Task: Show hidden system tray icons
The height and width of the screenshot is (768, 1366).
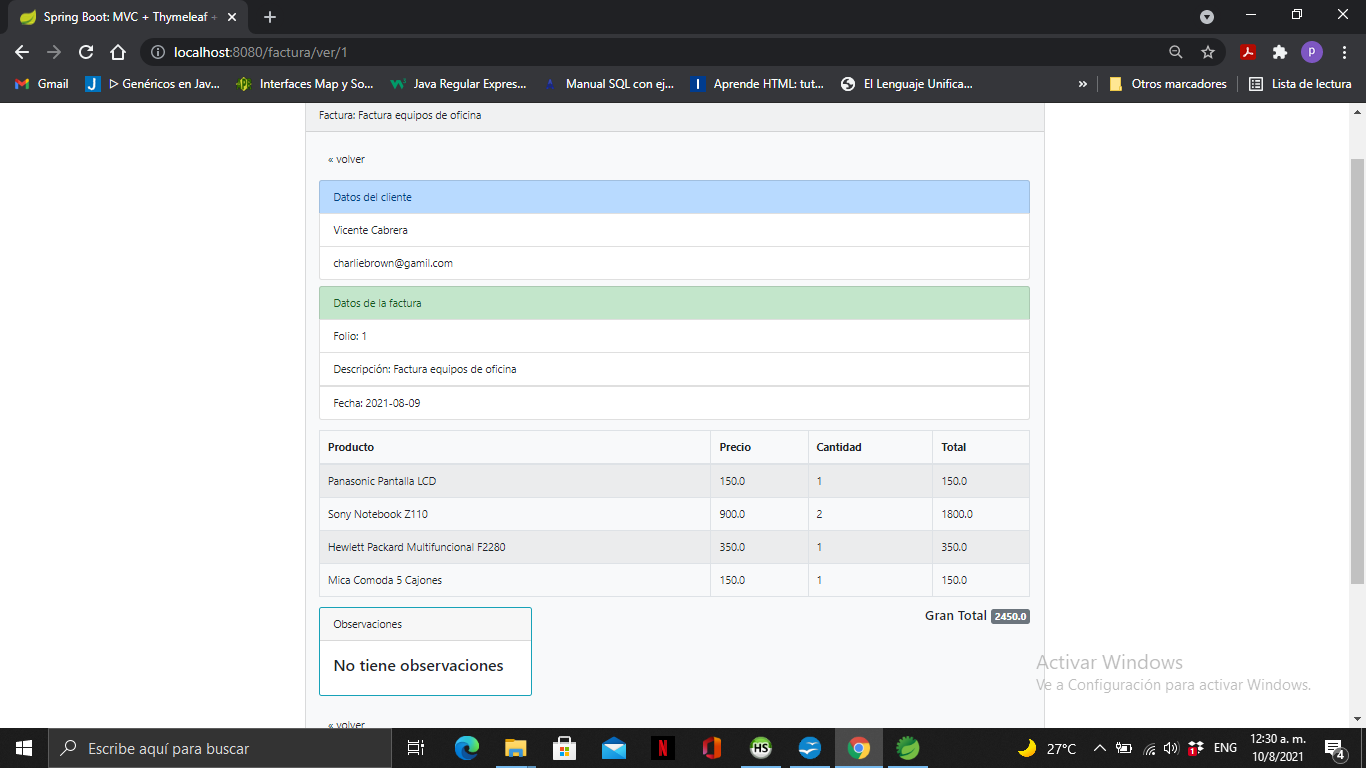Action: point(1098,747)
